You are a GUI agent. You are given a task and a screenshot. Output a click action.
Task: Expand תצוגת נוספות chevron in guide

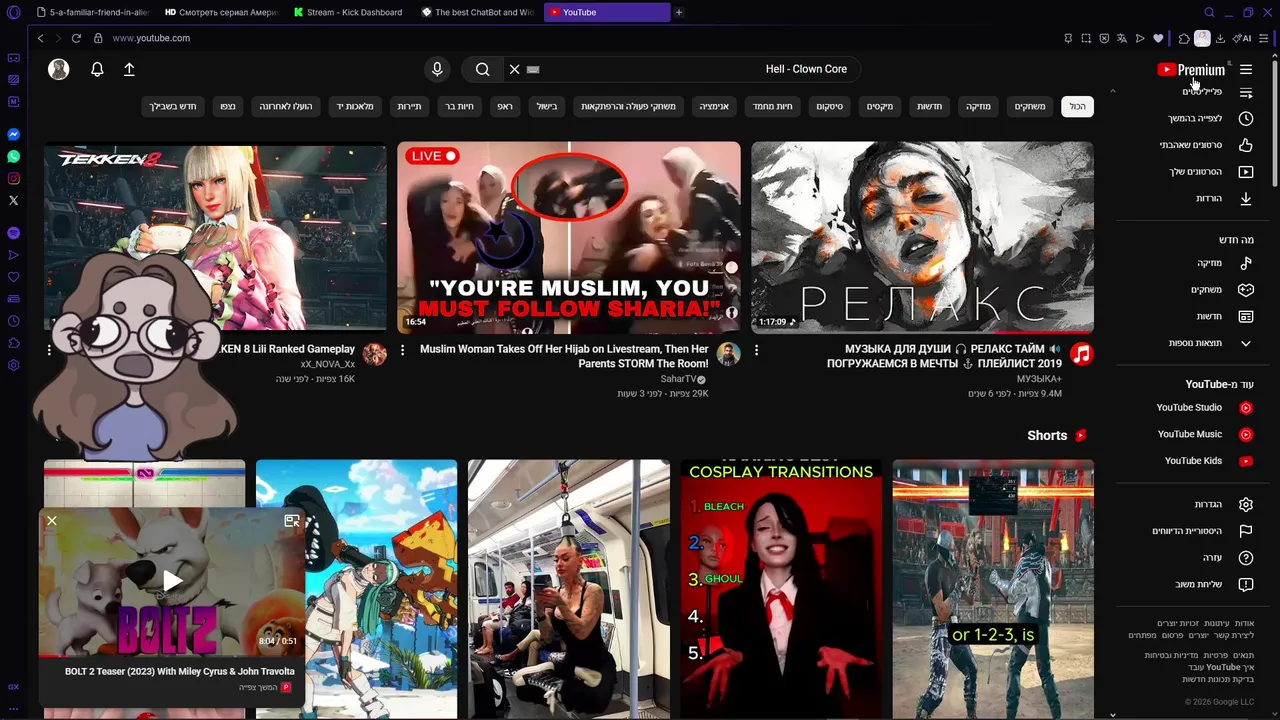(x=1246, y=343)
